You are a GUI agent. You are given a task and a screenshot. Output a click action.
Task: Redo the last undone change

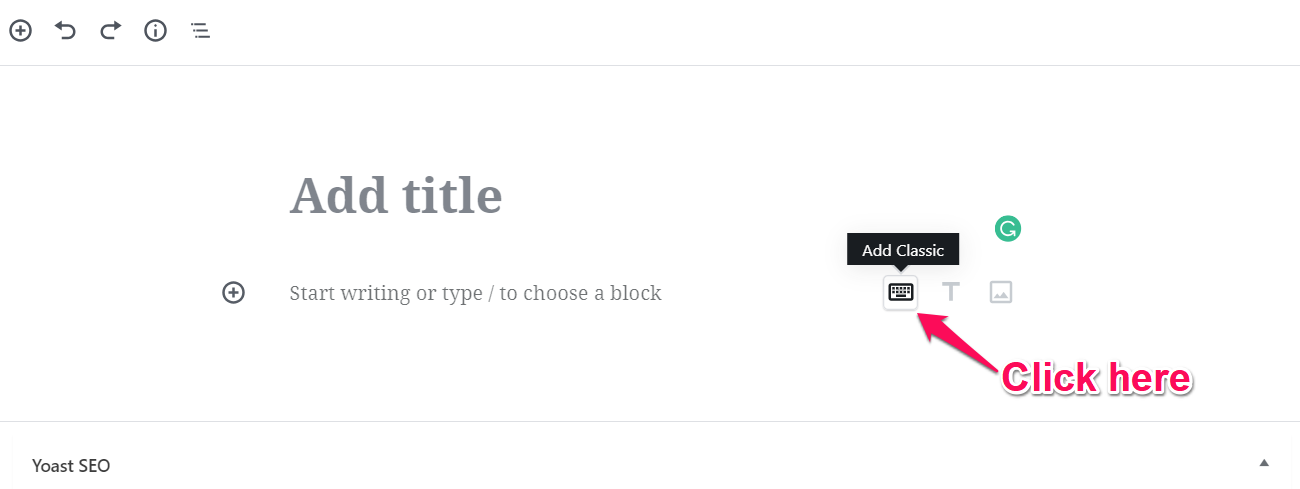click(110, 31)
